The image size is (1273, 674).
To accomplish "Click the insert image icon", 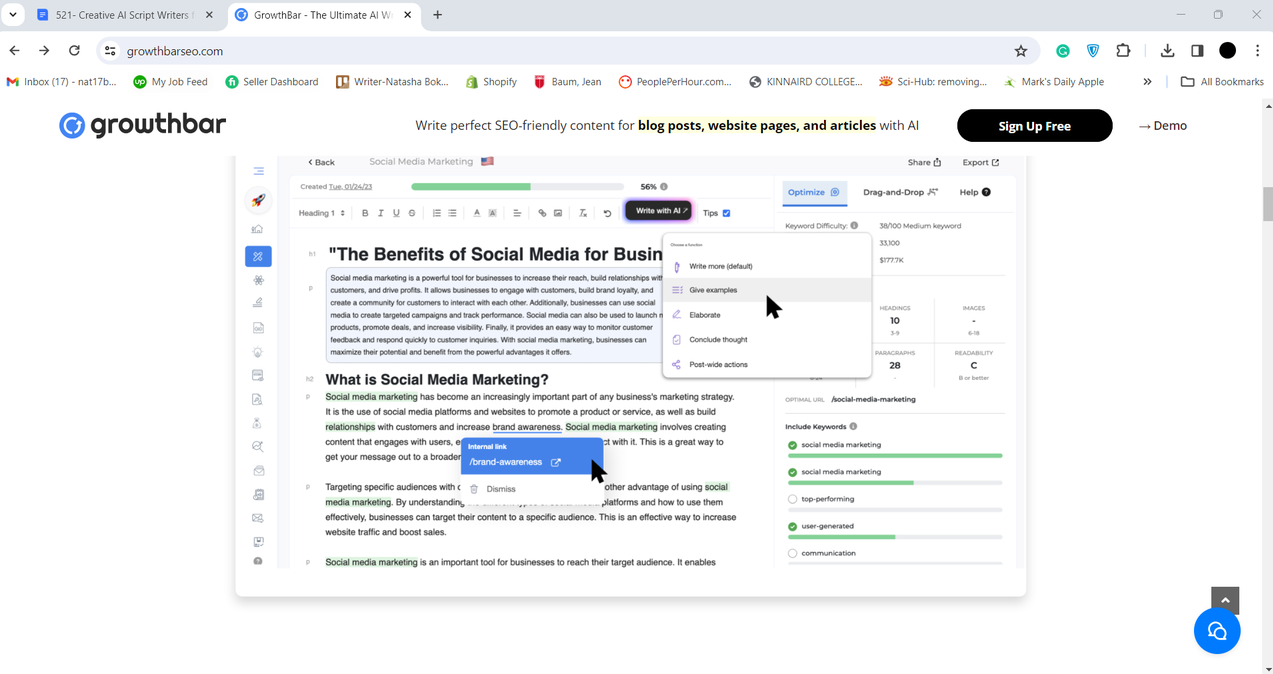I will (x=558, y=213).
